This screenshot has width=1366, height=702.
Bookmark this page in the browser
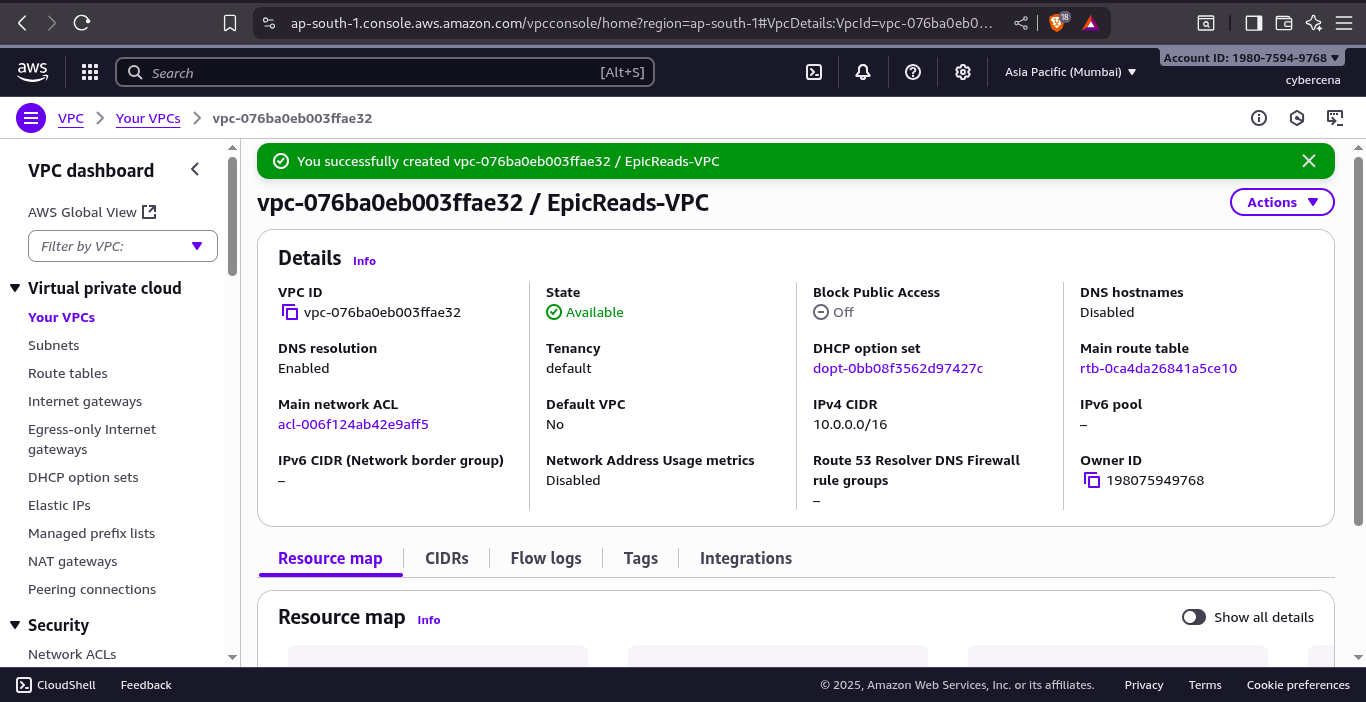[x=230, y=22]
